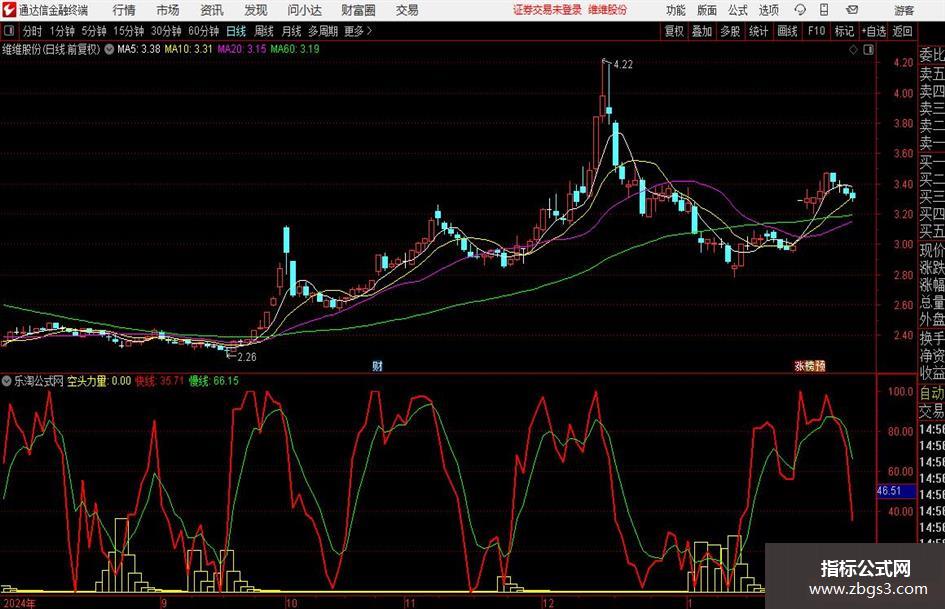
Task: Open the 问小达 menu
Action: (x=304, y=10)
